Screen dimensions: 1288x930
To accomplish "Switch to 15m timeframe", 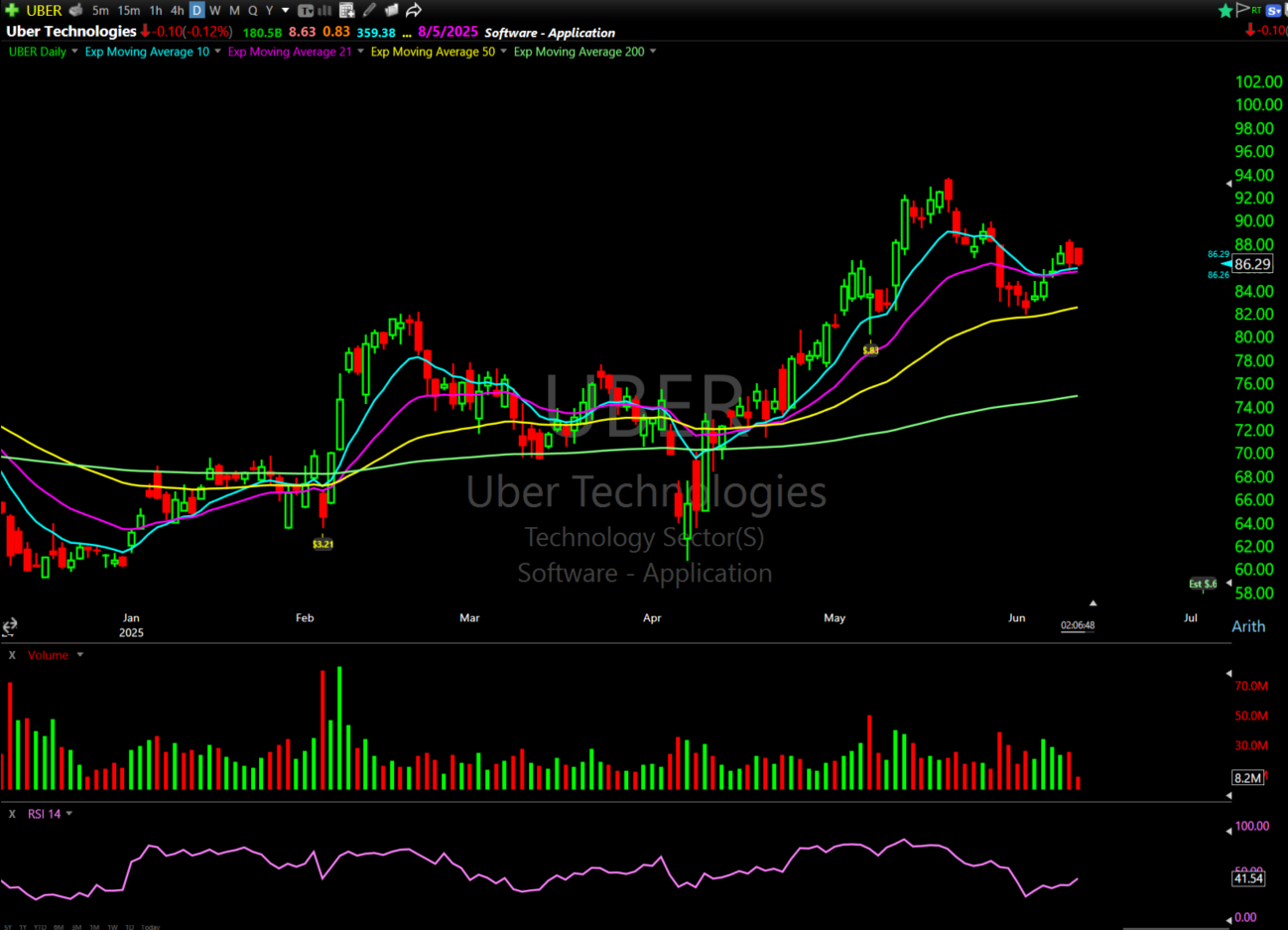I will [129, 10].
